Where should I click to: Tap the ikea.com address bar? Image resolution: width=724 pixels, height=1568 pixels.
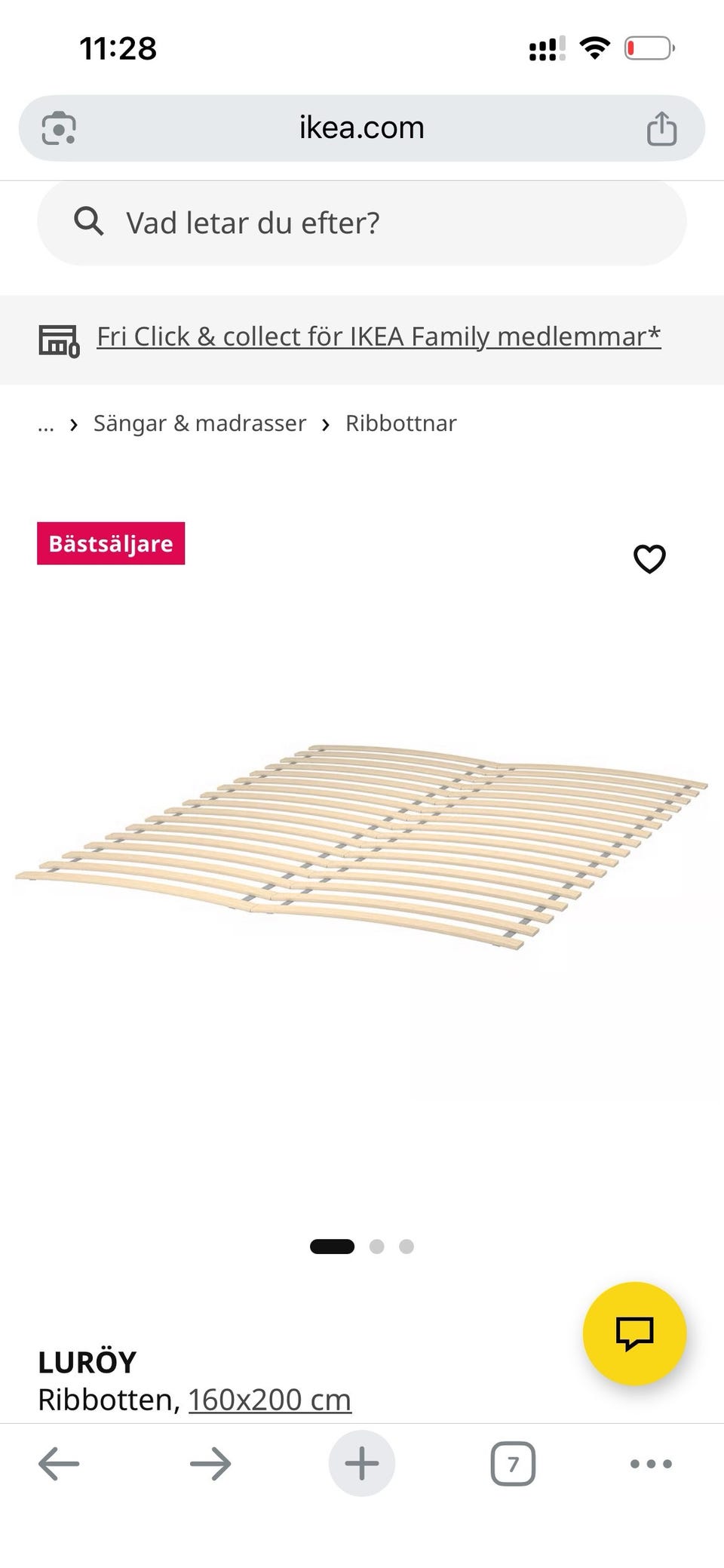pos(362,128)
